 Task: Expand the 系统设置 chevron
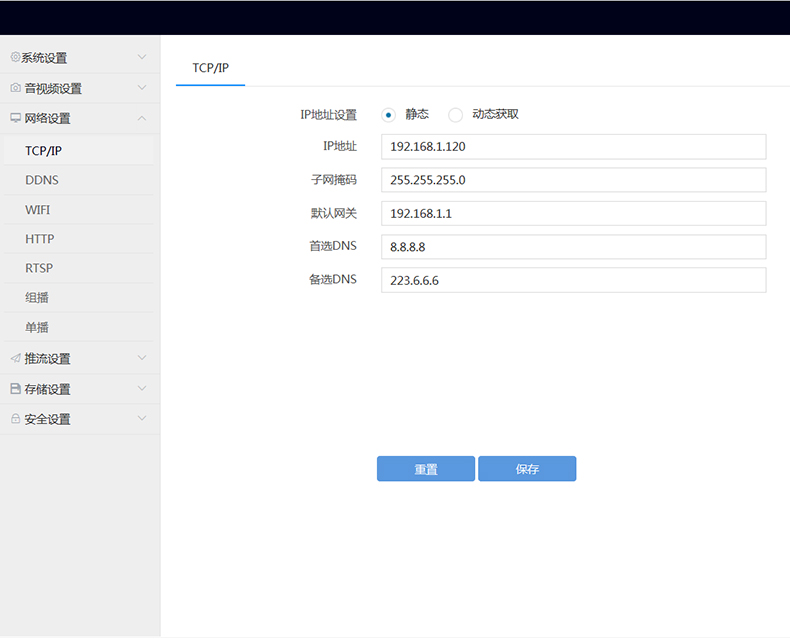click(142, 57)
